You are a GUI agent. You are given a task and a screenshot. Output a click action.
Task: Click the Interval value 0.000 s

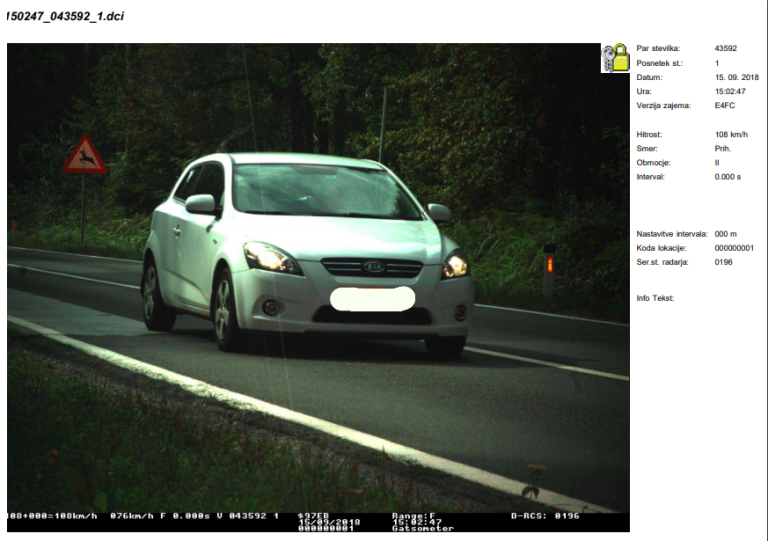point(728,177)
